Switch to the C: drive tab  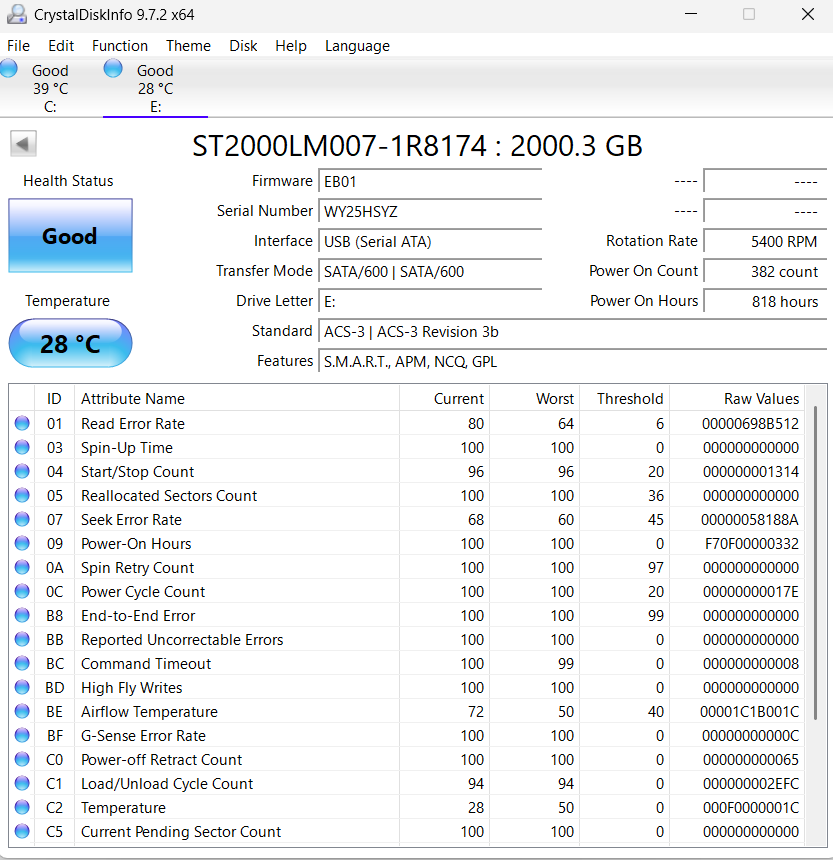pyautogui.click(x=50, y=89)
